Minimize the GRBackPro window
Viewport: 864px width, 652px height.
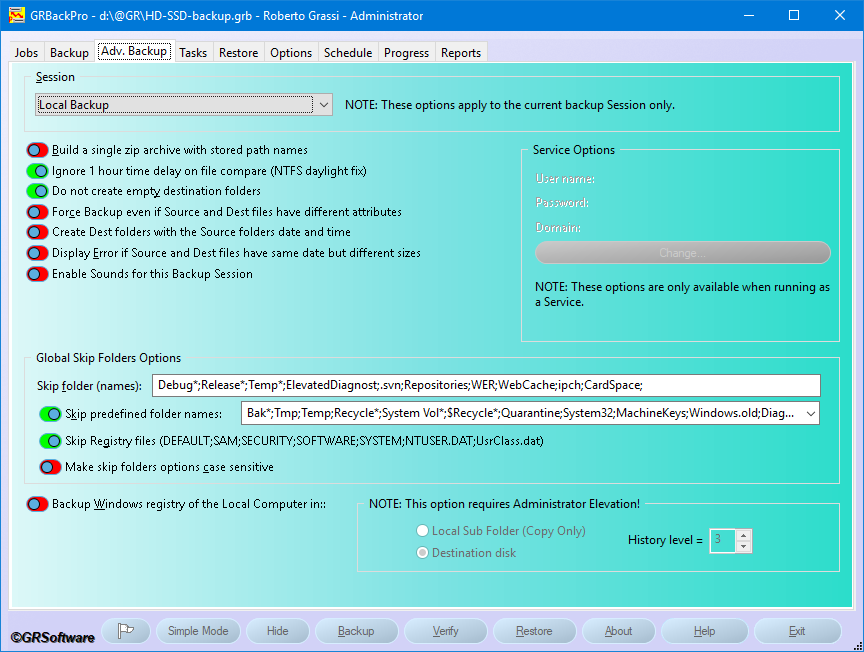748,15
